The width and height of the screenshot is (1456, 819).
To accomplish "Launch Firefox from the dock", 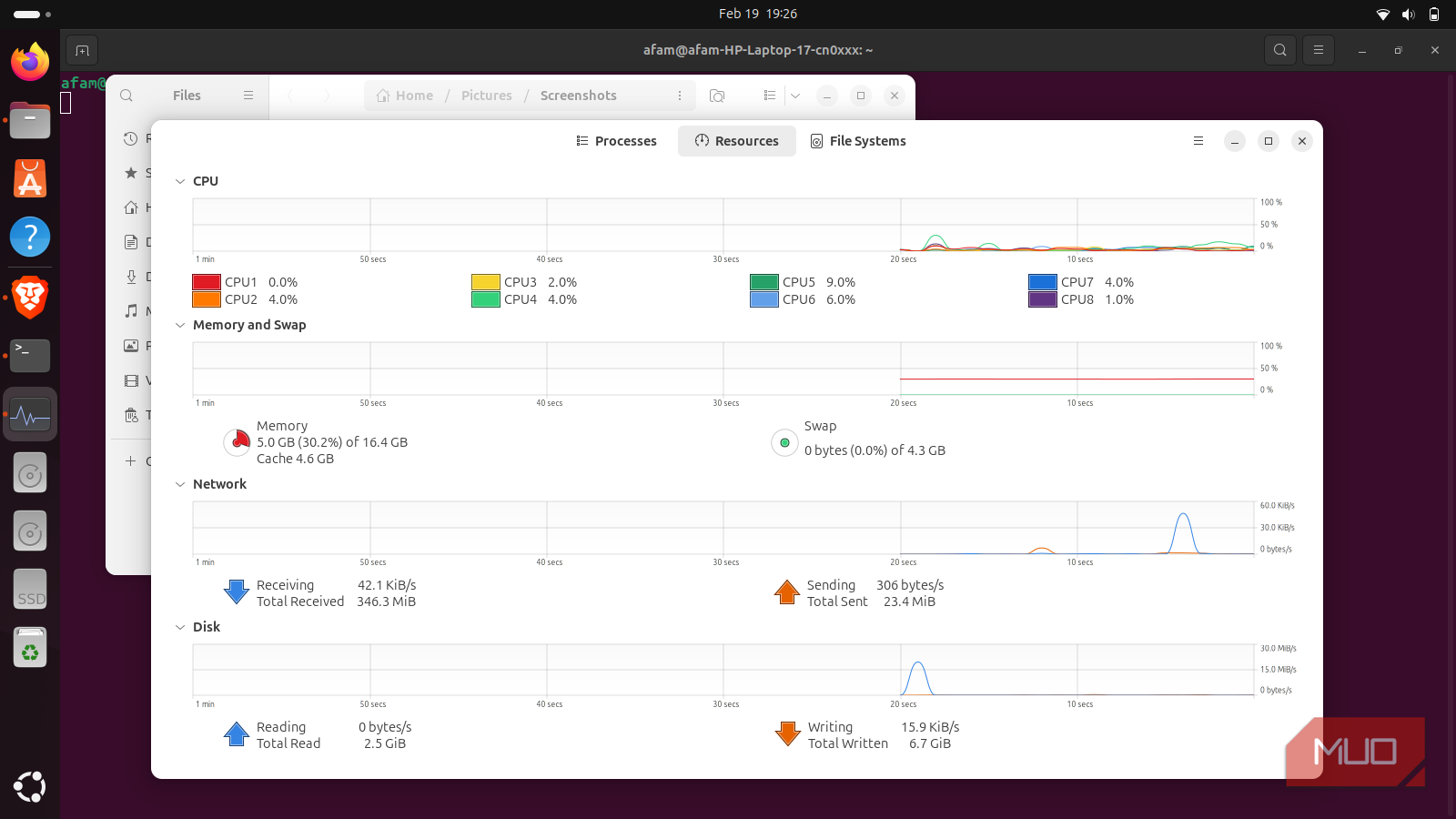I will [x=30, y=62].
